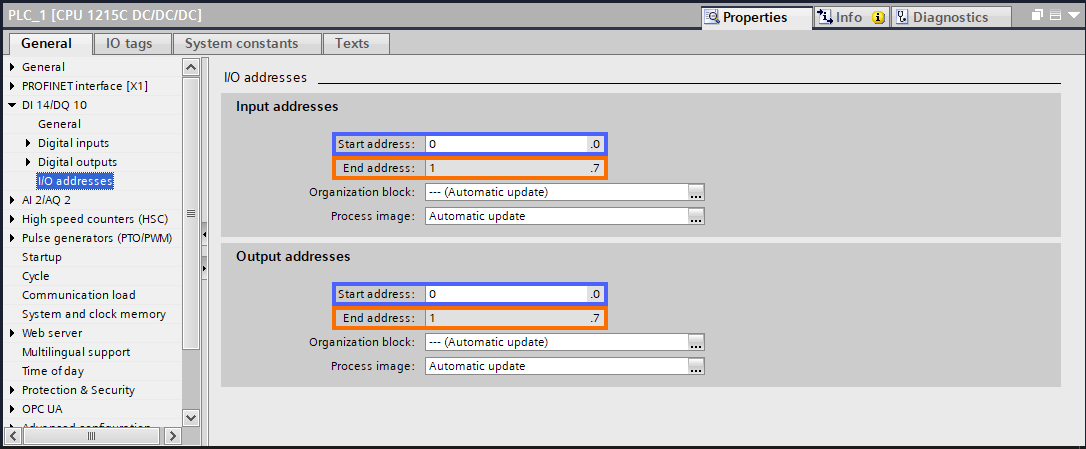The image size is (1086, 449).
Task: Click the inspector window layout icon
Action: (x=1053, y=16)
